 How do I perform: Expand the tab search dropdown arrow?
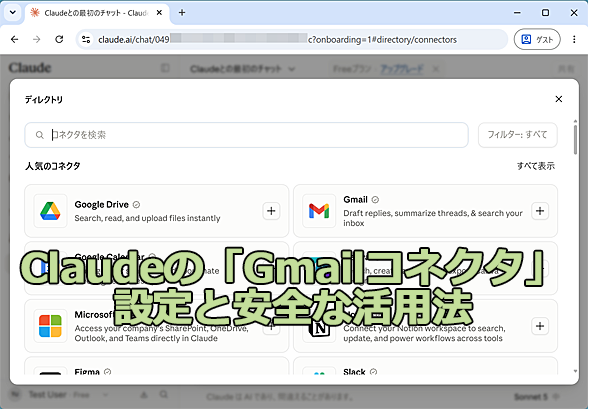point(13,12)
